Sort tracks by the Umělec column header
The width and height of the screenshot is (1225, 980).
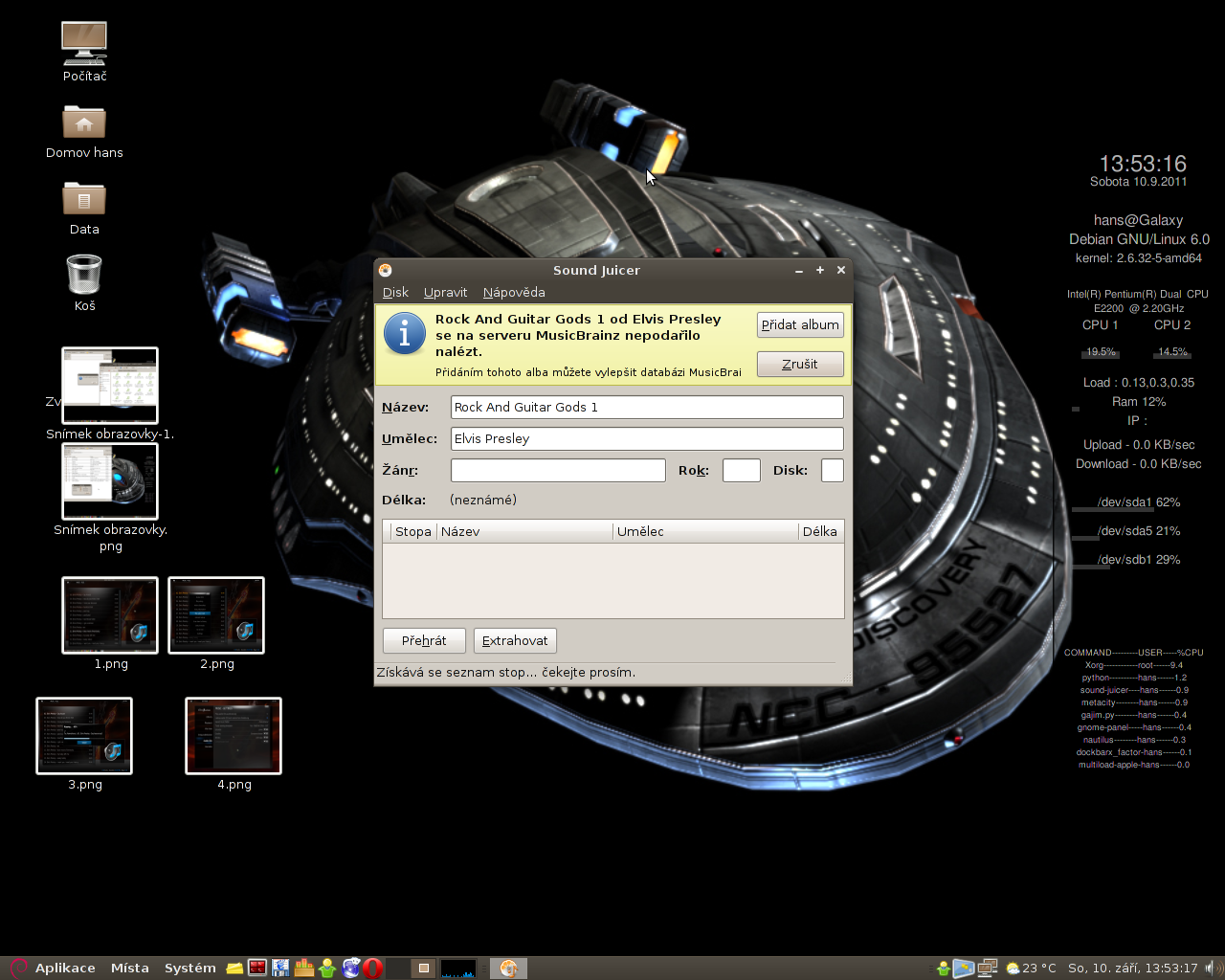click(705, 532)
